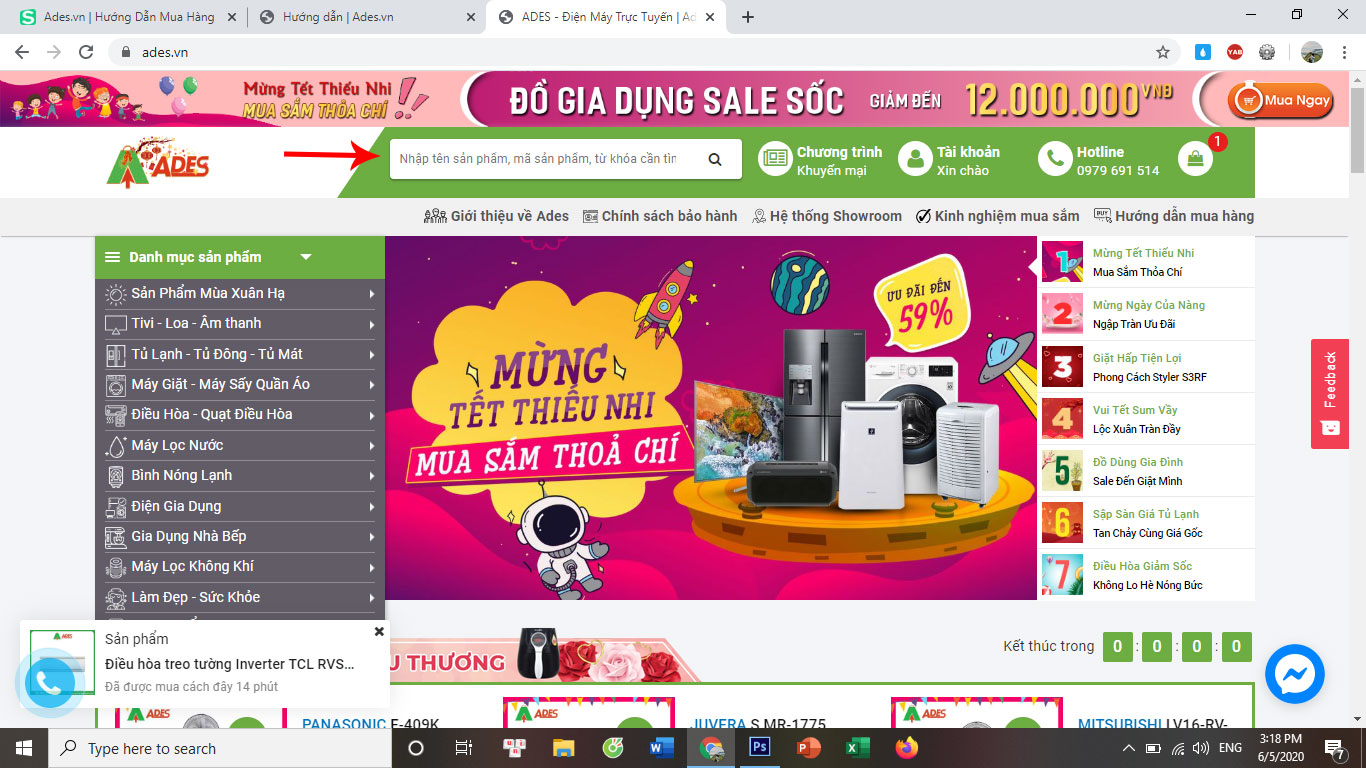The image size is (1366, 768).
Task: Open Kinh nghiệm mua sắm page
Action: tap(998, 216)
